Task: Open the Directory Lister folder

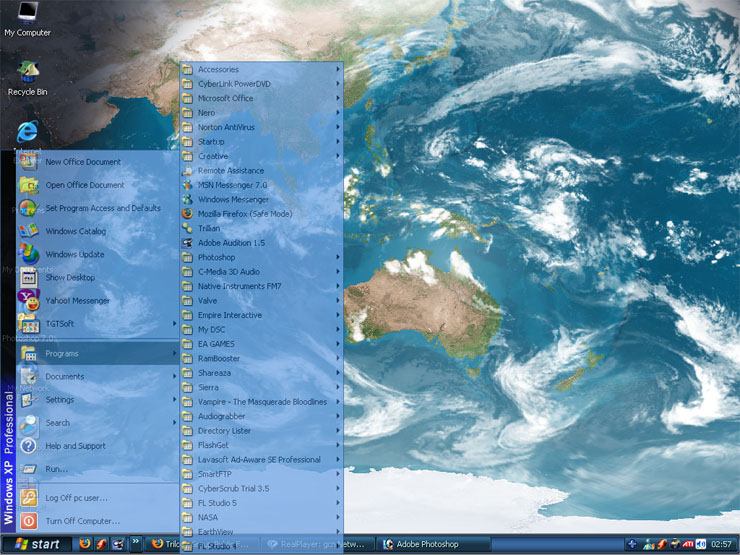Action: pos(261,430)
